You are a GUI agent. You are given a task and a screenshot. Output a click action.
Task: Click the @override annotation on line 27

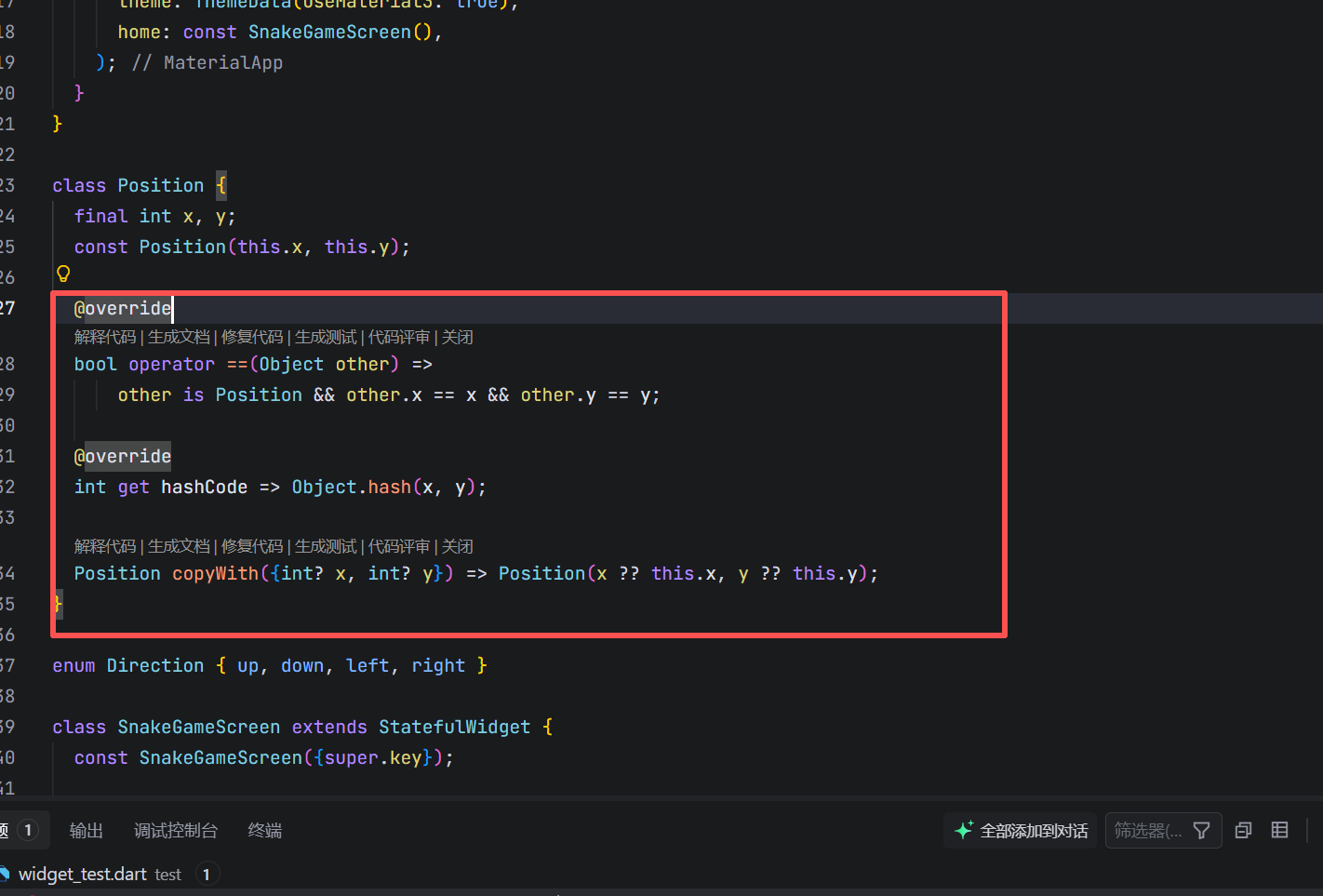point(123,308)
